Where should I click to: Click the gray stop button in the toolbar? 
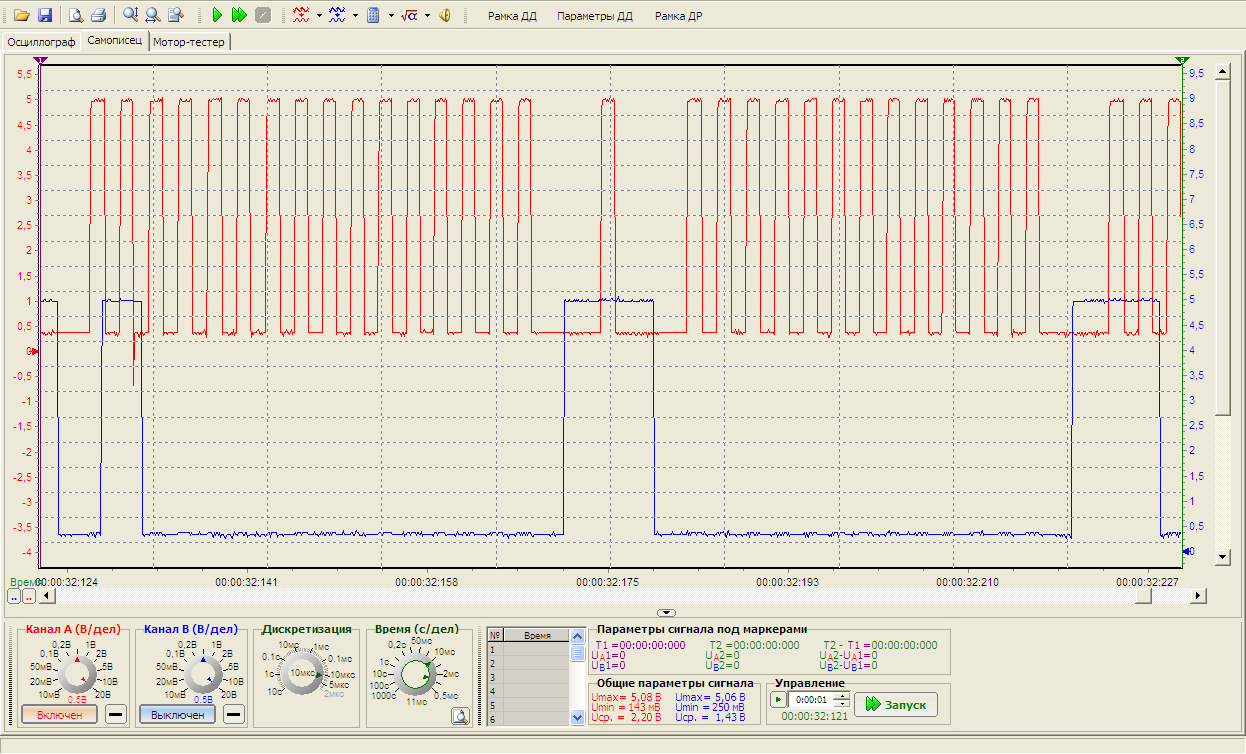tap(262, 15)
